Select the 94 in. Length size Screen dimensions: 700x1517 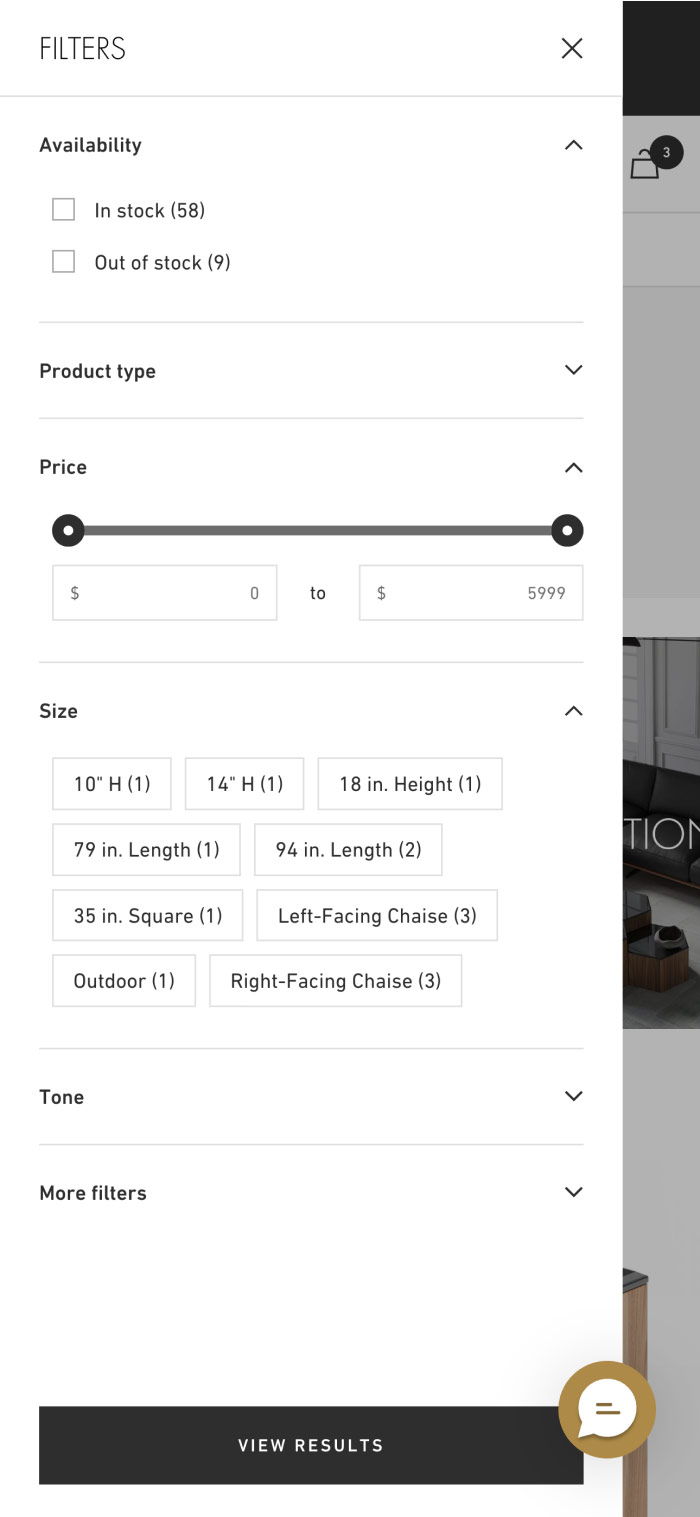[348, 850]
